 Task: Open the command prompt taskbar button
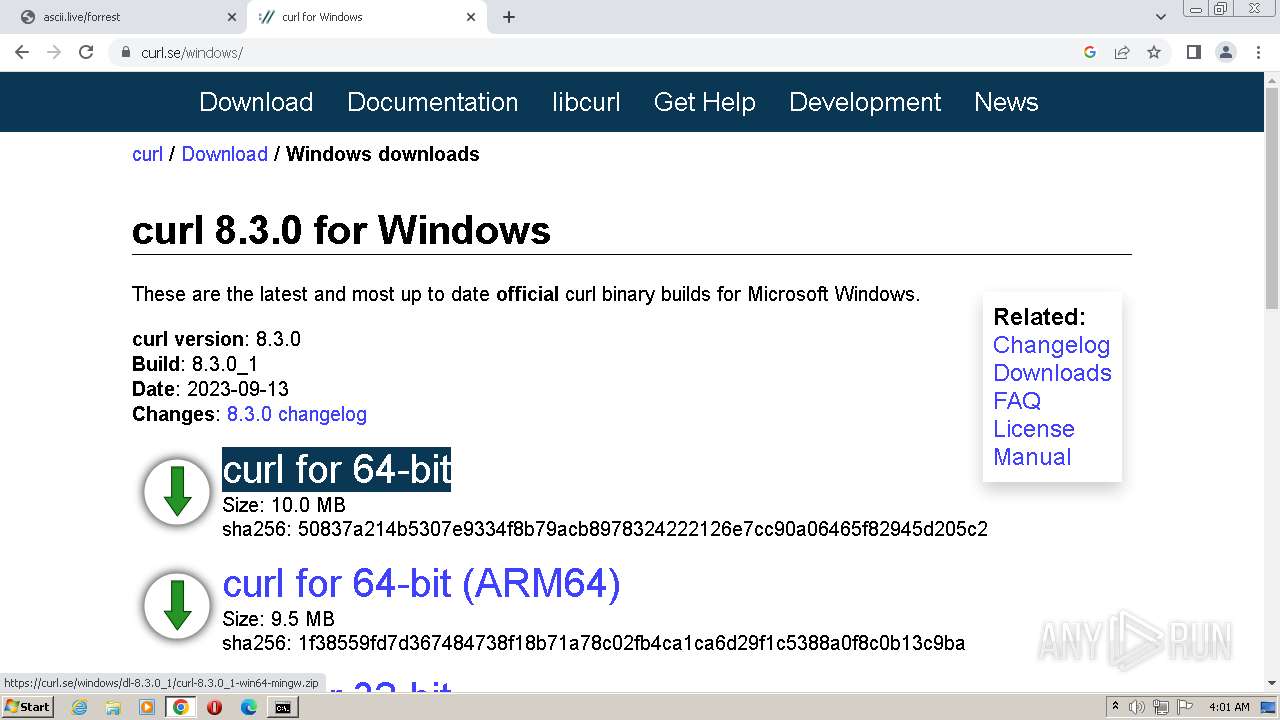pos(283,707)
